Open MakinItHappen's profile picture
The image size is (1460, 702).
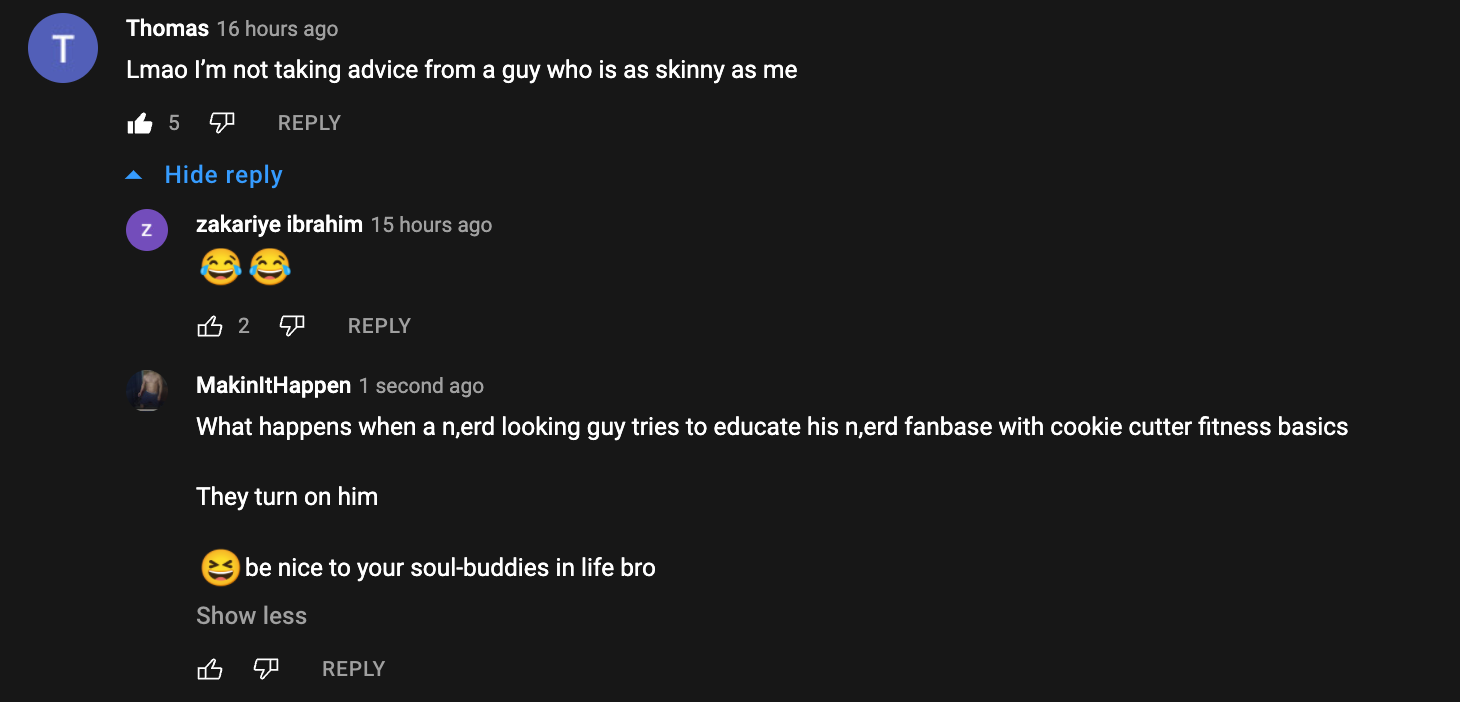tap(147, 391)
